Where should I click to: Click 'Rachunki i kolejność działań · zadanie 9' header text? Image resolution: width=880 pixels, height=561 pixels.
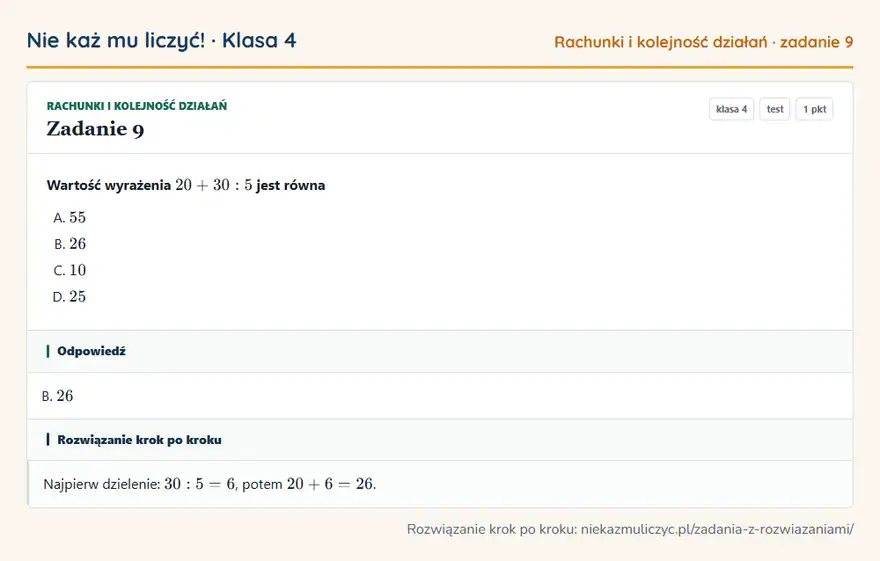pos(704,42)
